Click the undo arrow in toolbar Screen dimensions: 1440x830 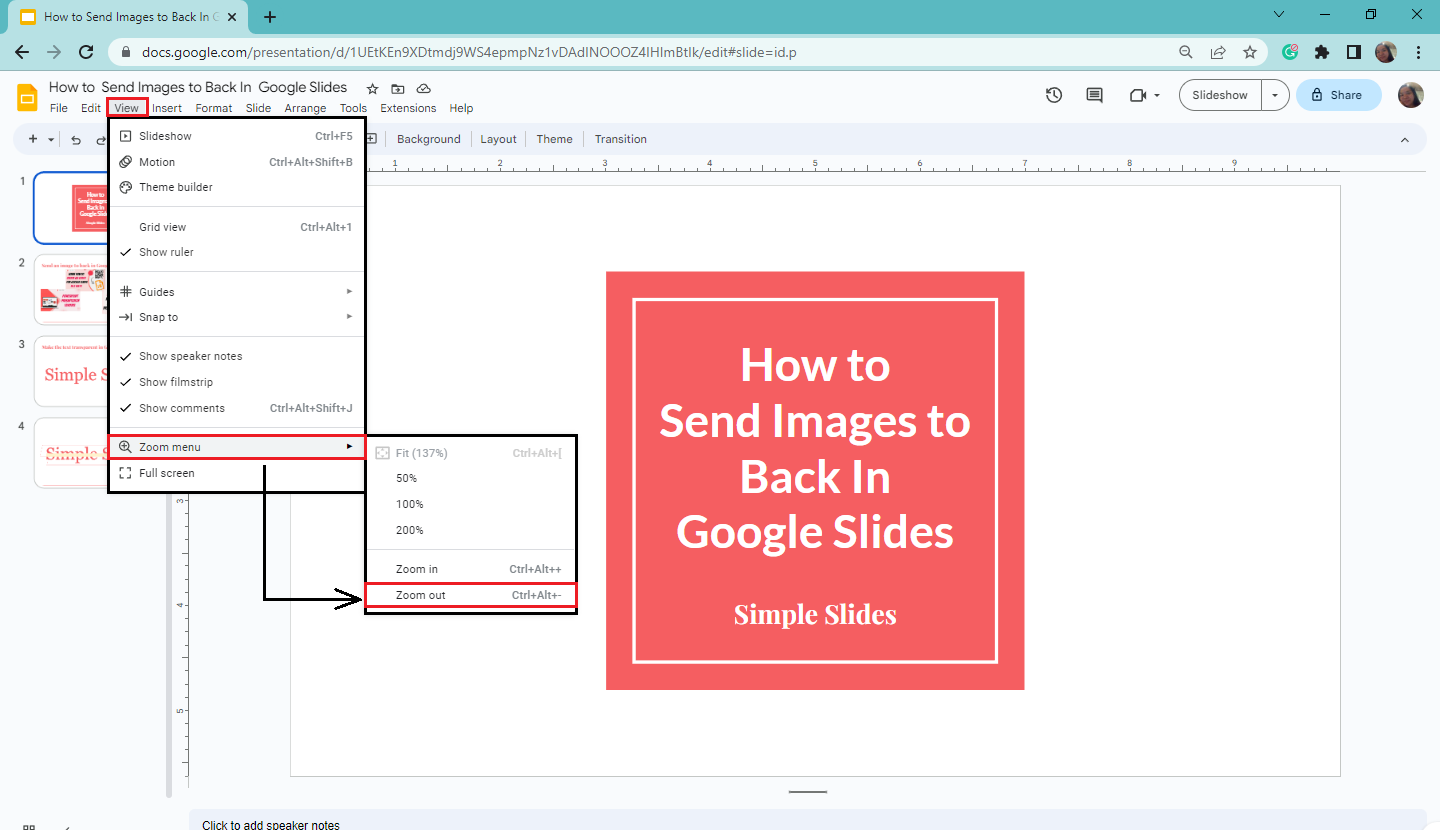[x=76, y=140]
